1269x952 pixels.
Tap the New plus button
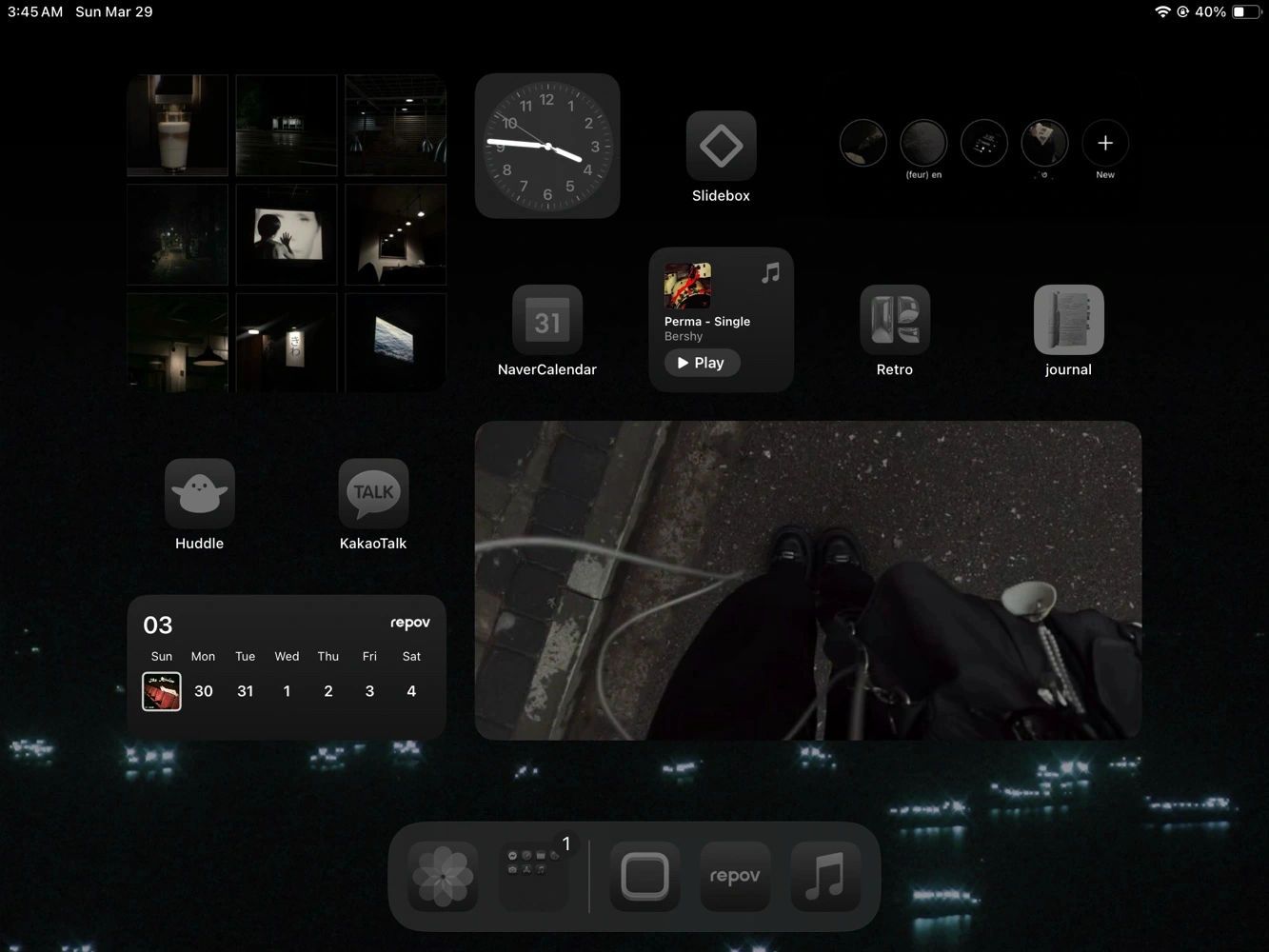[1104, 144]
